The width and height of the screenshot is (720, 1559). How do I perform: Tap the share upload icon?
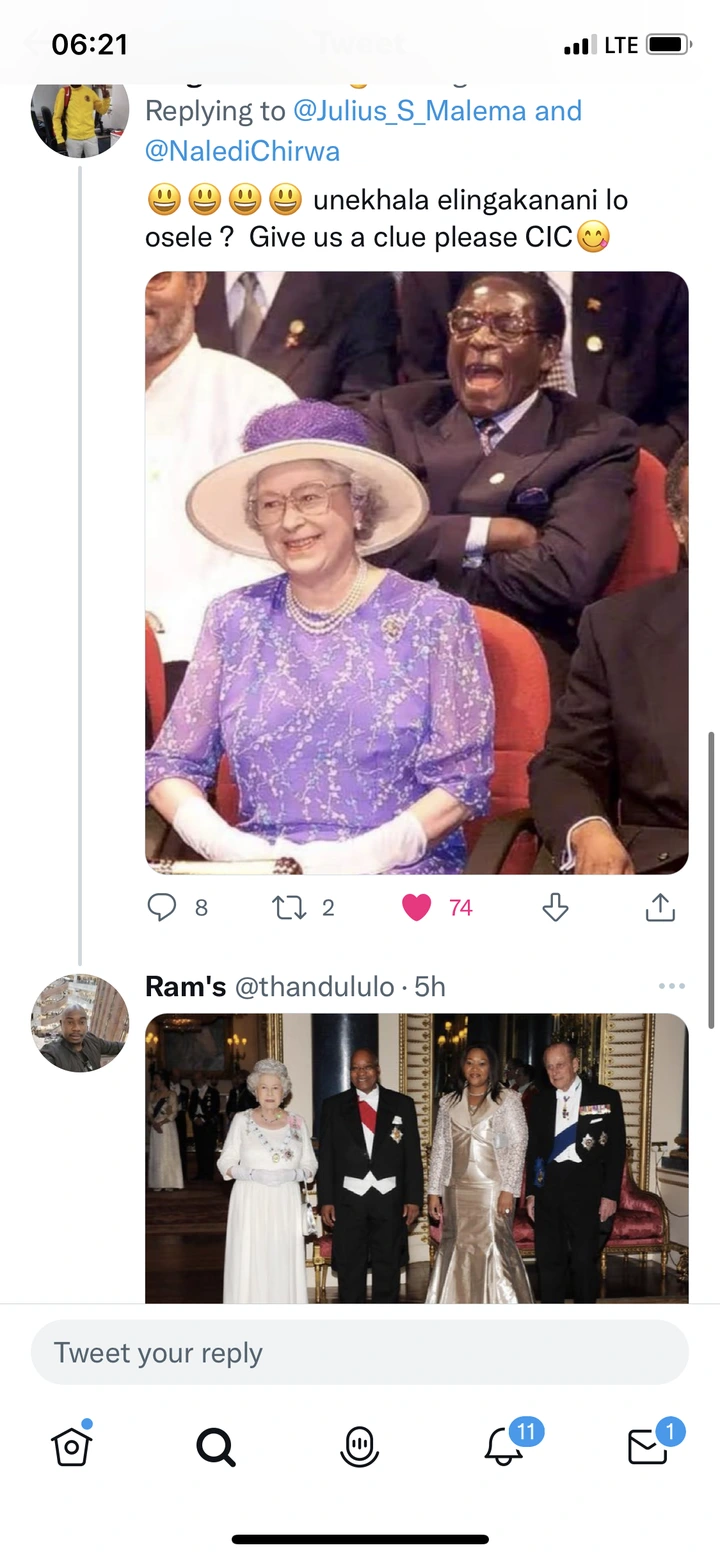click(660, 907)
